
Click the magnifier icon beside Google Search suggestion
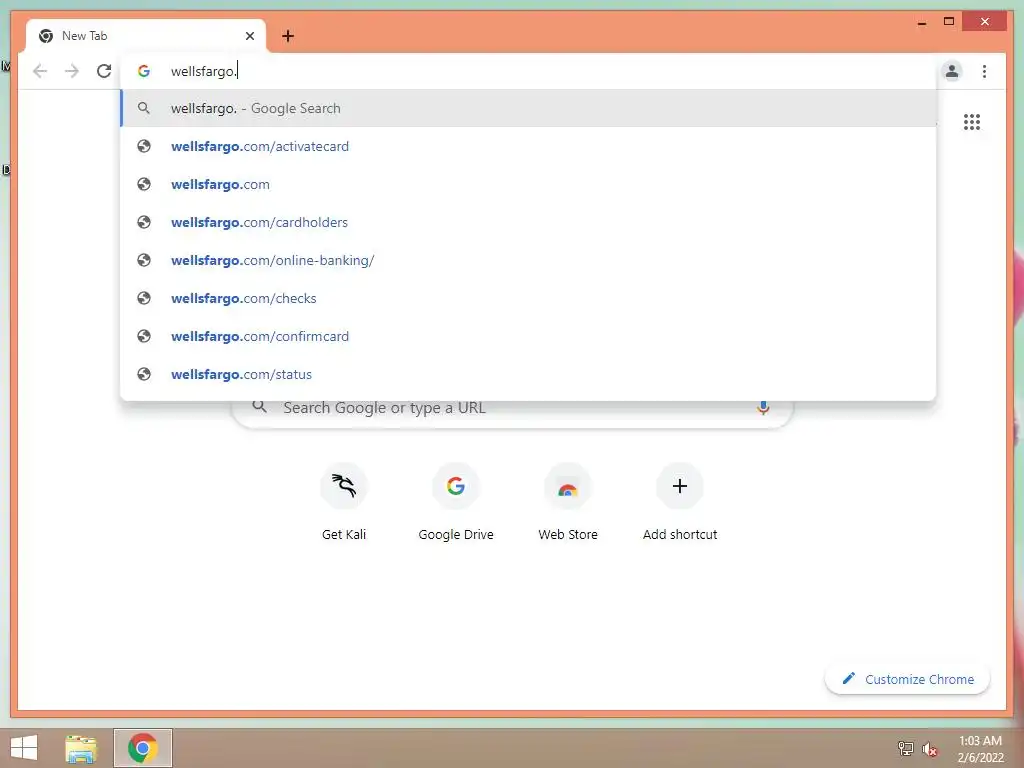click(144, 108)
